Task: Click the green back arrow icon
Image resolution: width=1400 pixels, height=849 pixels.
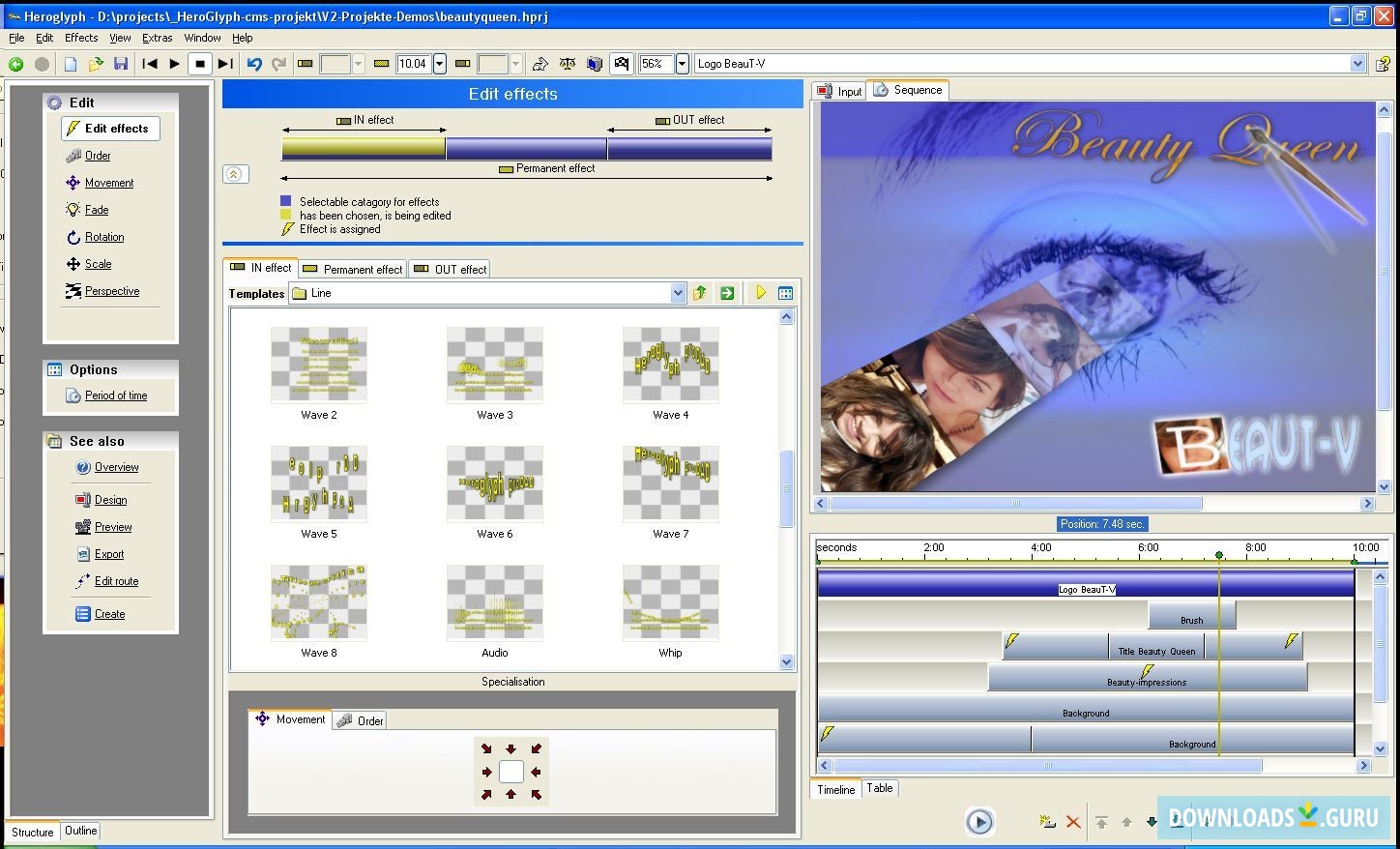Action: pos(15,64)
